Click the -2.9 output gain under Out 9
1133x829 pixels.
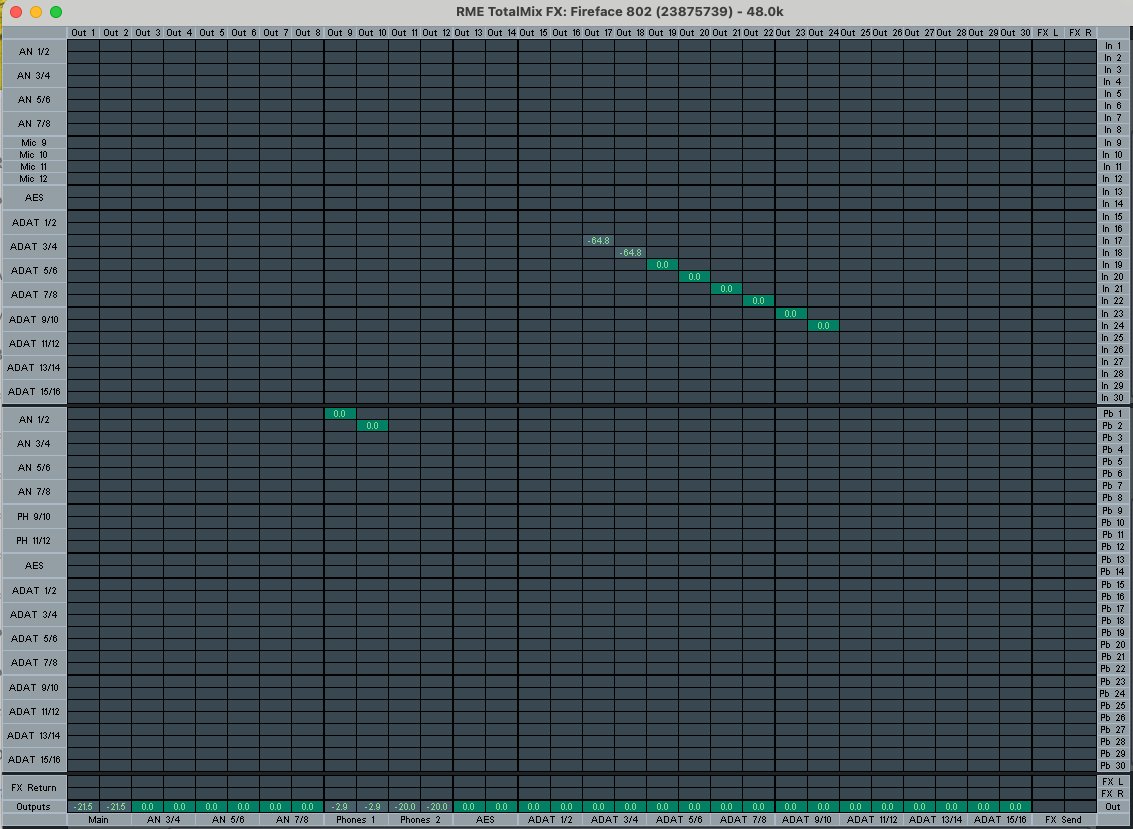click(340, 807)
